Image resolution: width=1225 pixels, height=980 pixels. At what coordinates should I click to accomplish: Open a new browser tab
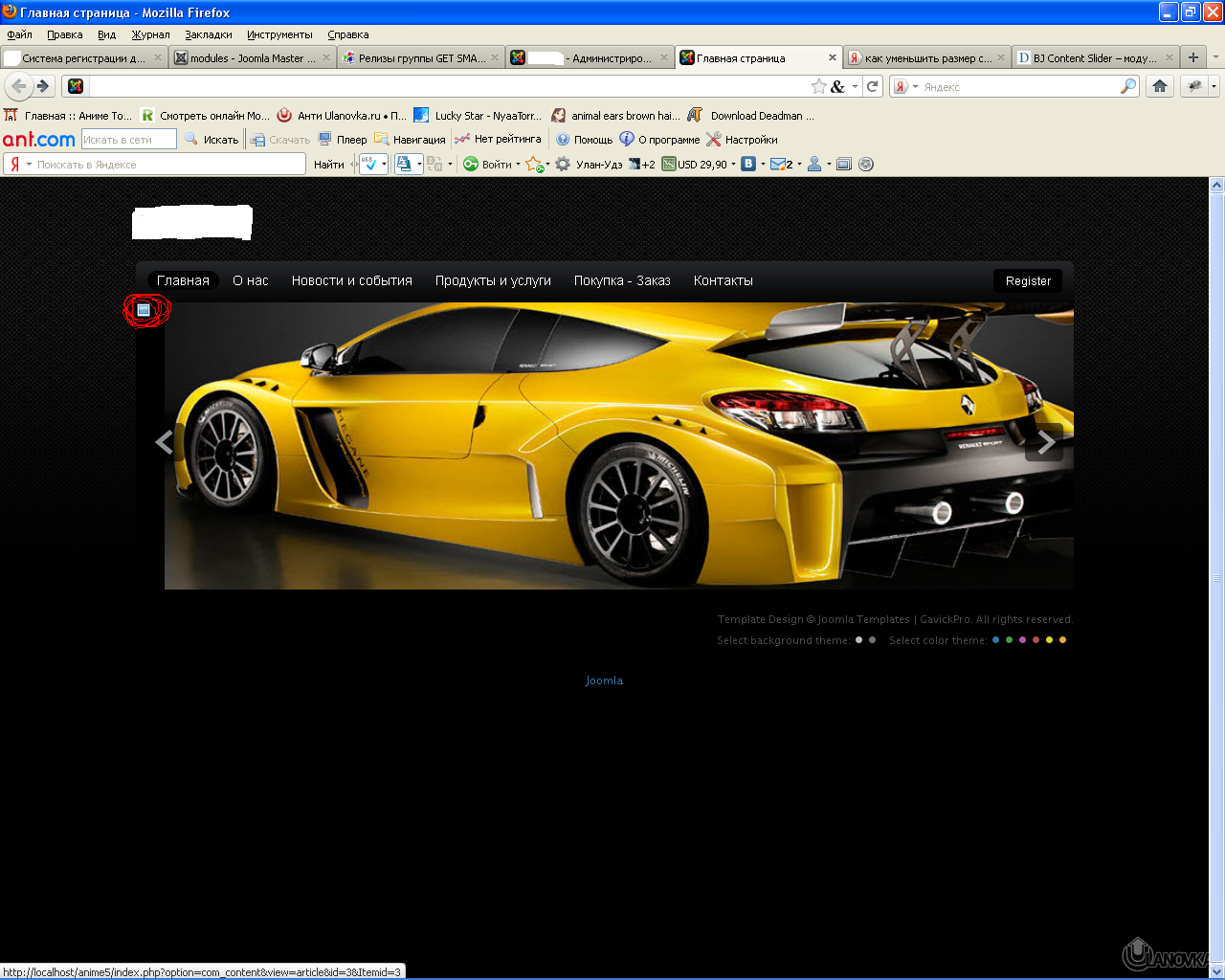[x=1193, y=57]
